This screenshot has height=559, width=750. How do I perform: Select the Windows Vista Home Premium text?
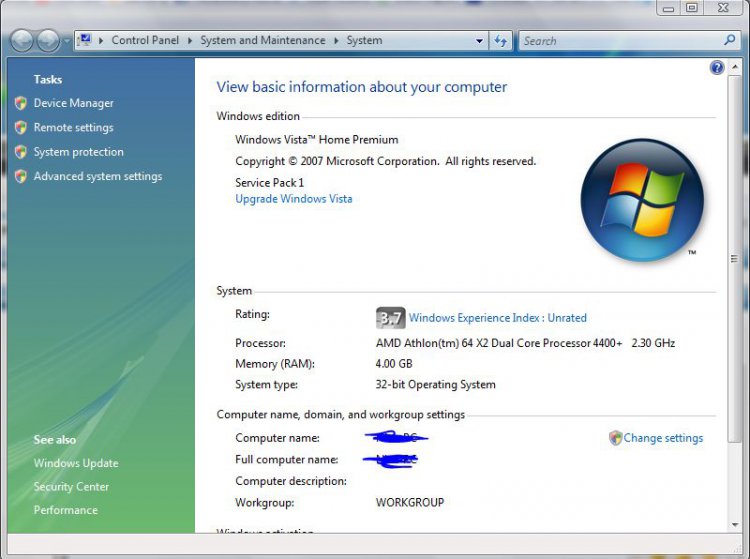[x=317, y=140]
